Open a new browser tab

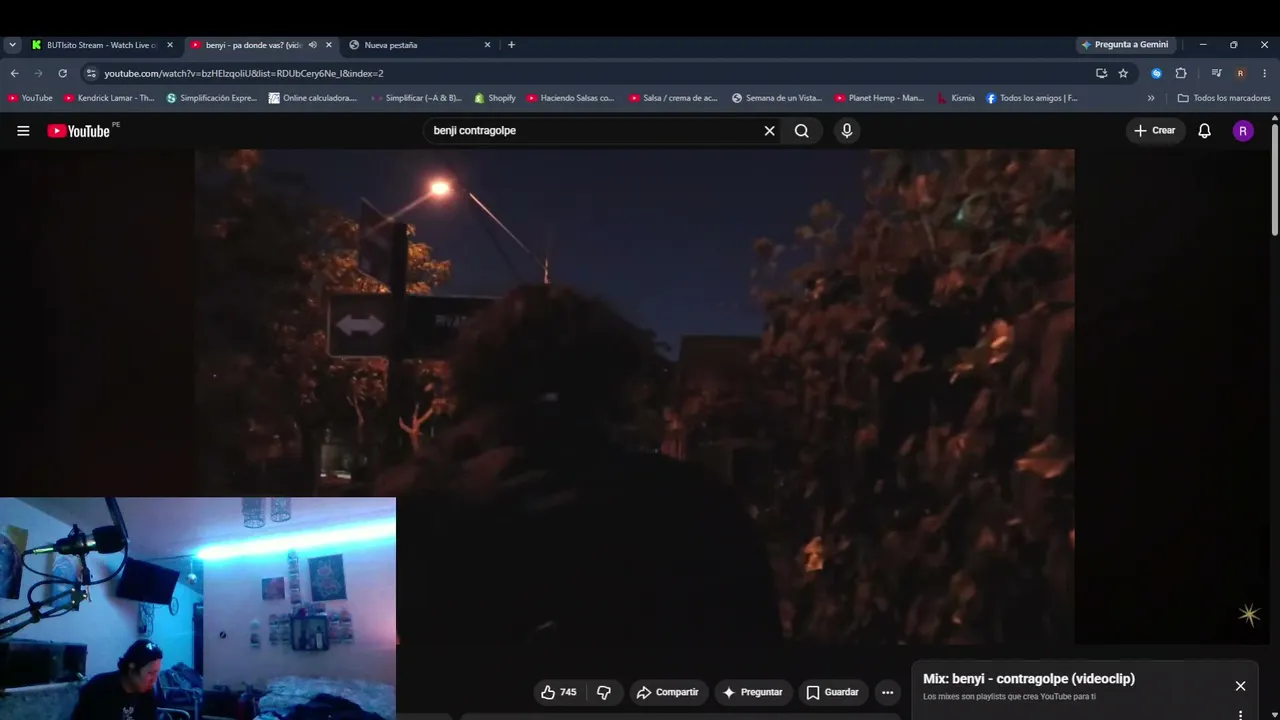pyautogui.click(x=511, y=45)
